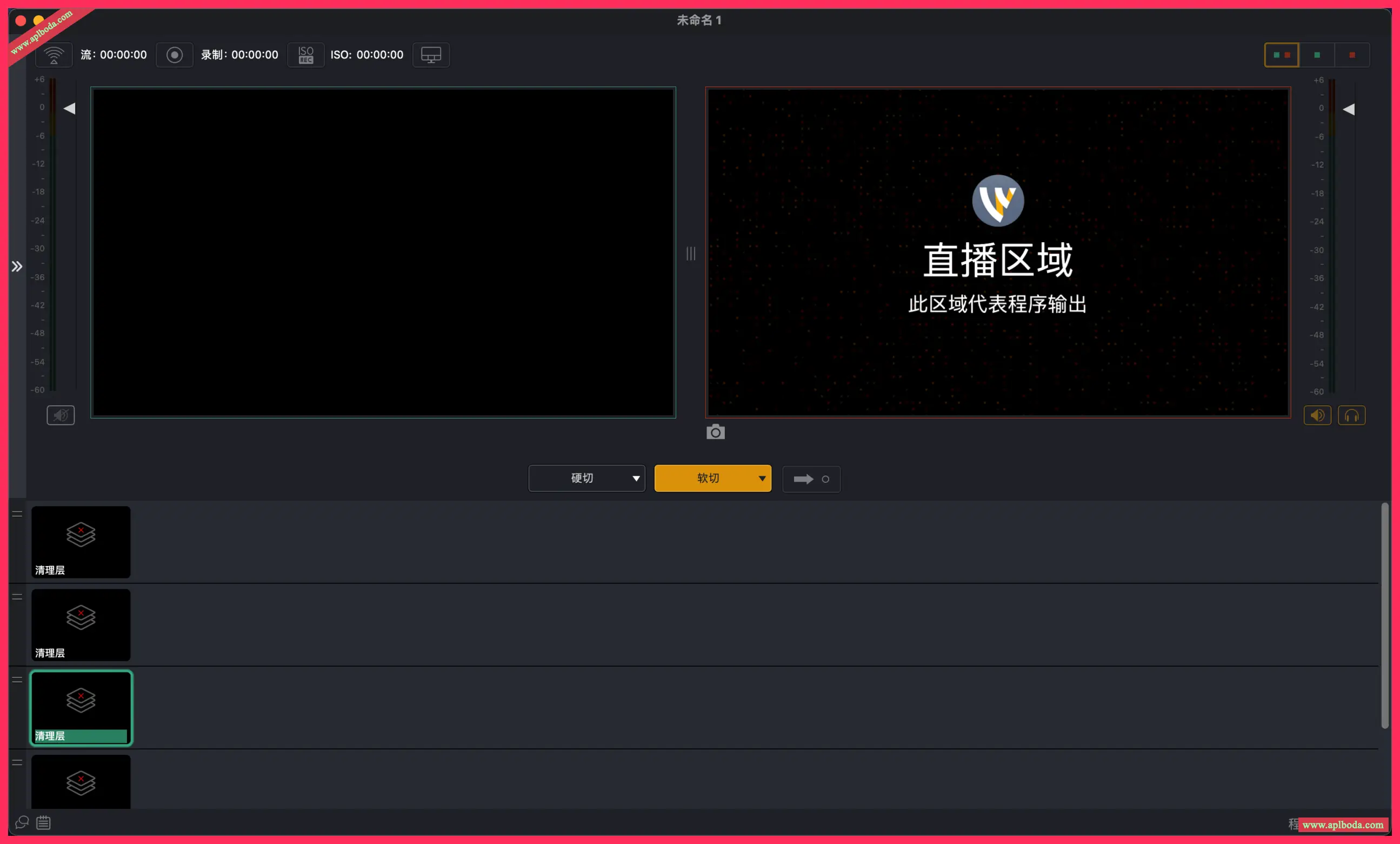The image size is (1400, 844).
Task: Toggle headphone monitoring button
Action: pos(1351,415)
